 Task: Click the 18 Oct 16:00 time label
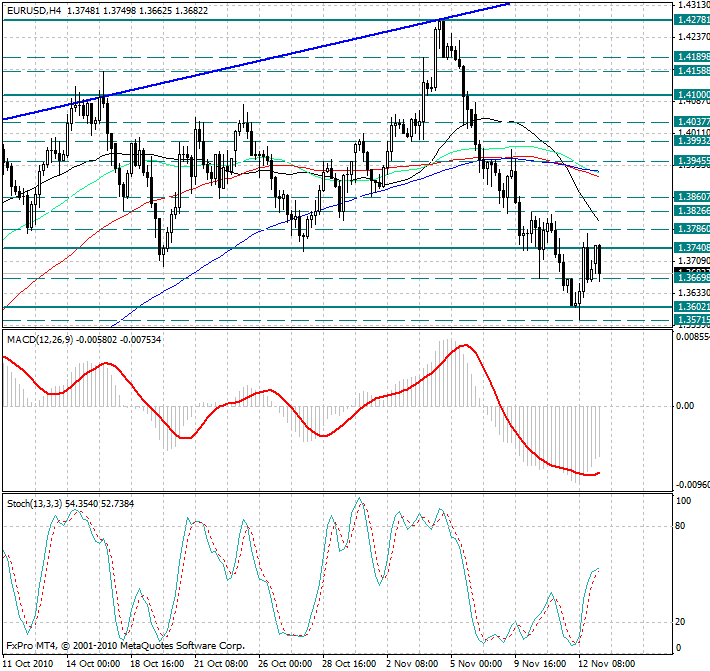pos(157,664)
